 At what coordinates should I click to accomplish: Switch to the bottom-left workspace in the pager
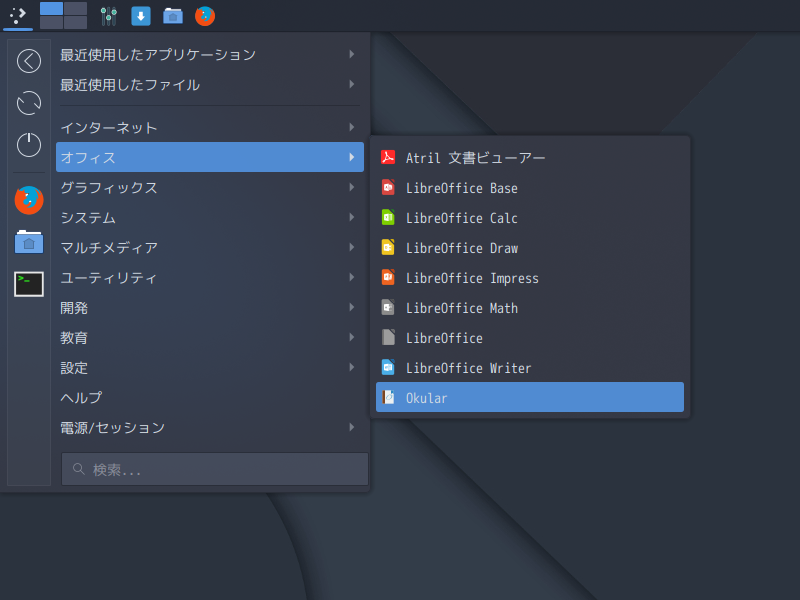(x=52, y=22)
